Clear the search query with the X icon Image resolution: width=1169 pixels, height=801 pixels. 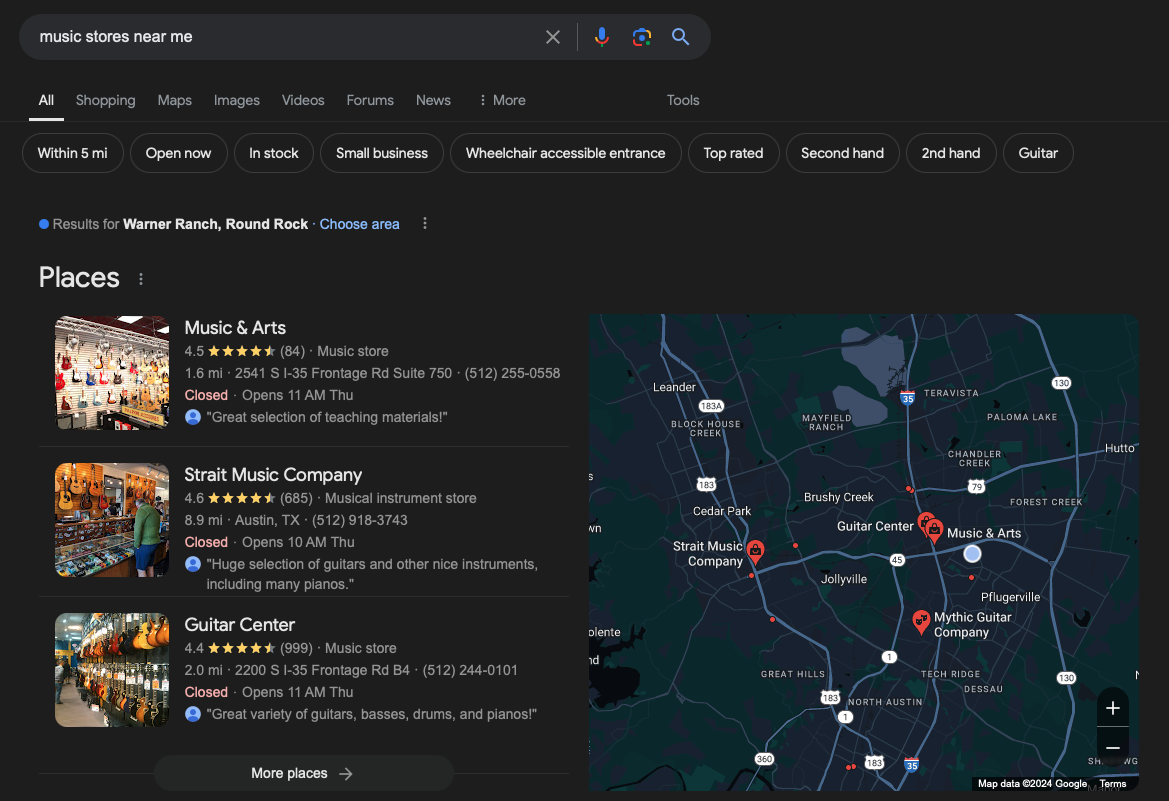pos(552,37)
